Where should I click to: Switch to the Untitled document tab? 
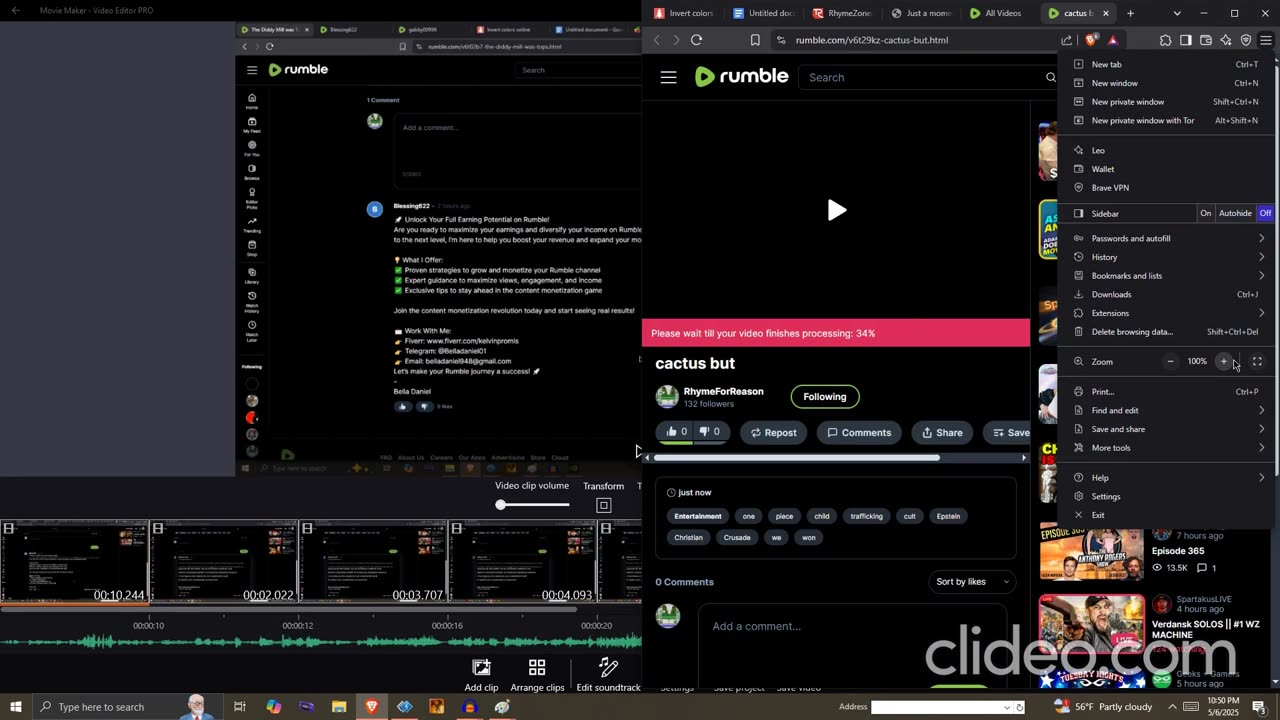pos(764,13)
